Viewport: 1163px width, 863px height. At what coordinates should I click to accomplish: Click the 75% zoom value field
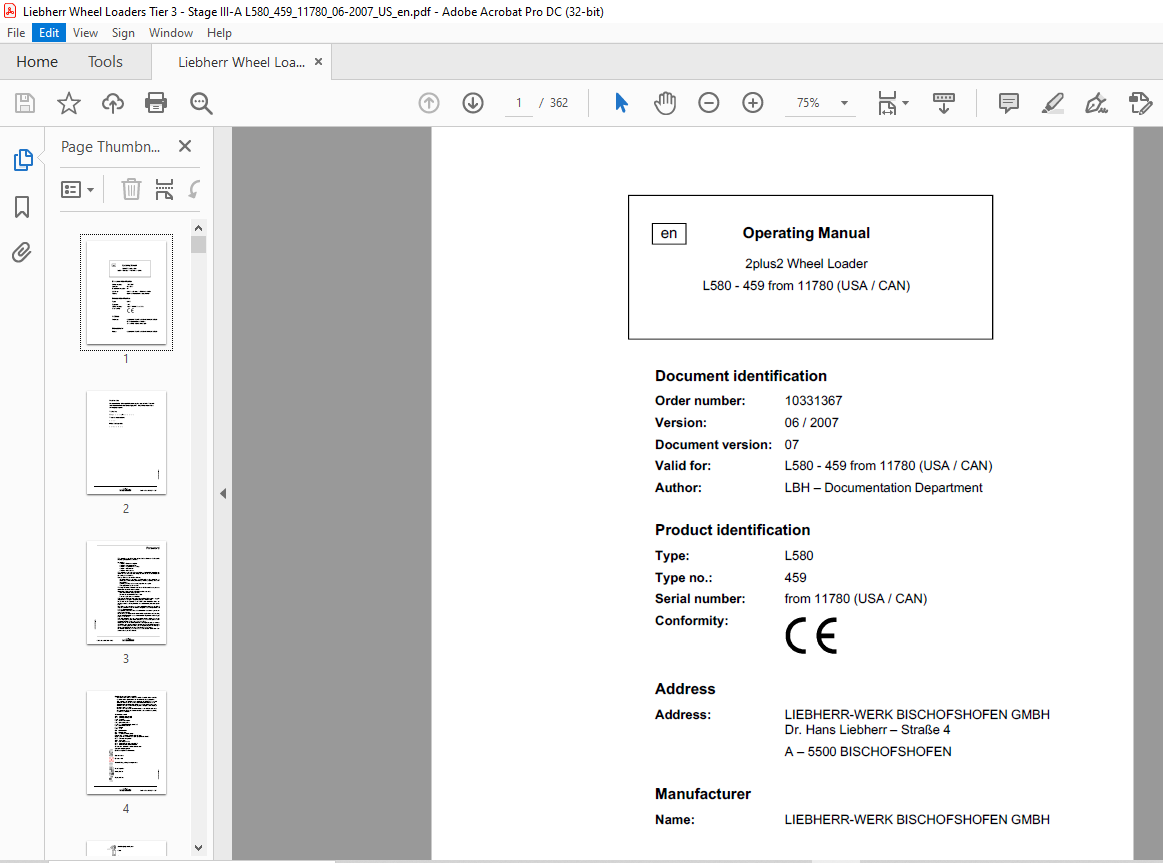tap(808, 103)
